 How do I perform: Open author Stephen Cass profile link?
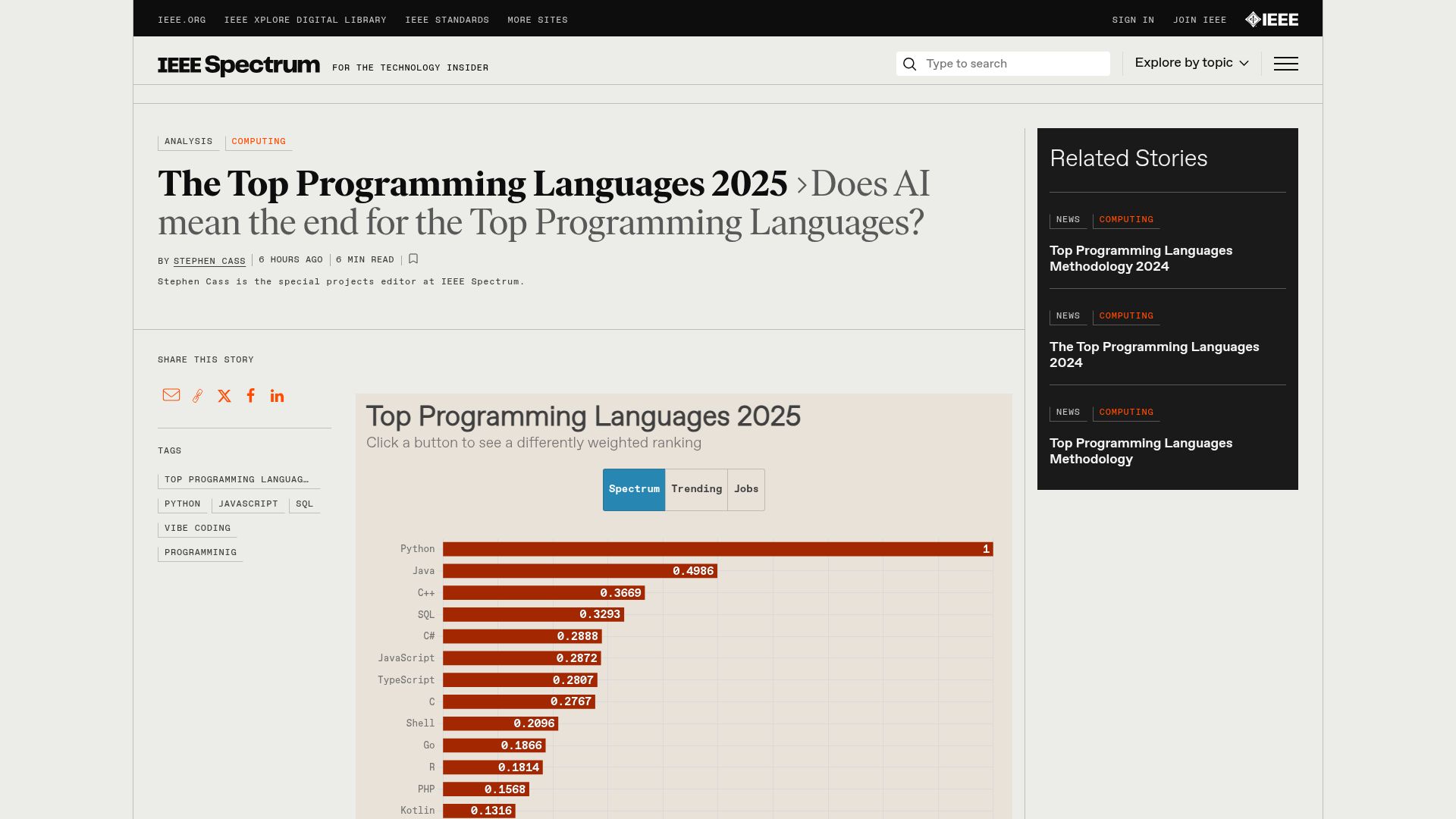209,261
